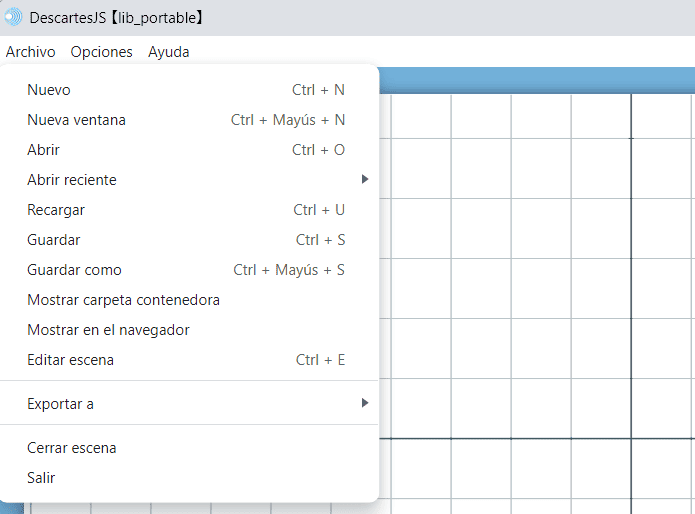
Task: Choose Guardar como from the menu
Action: 74,270
